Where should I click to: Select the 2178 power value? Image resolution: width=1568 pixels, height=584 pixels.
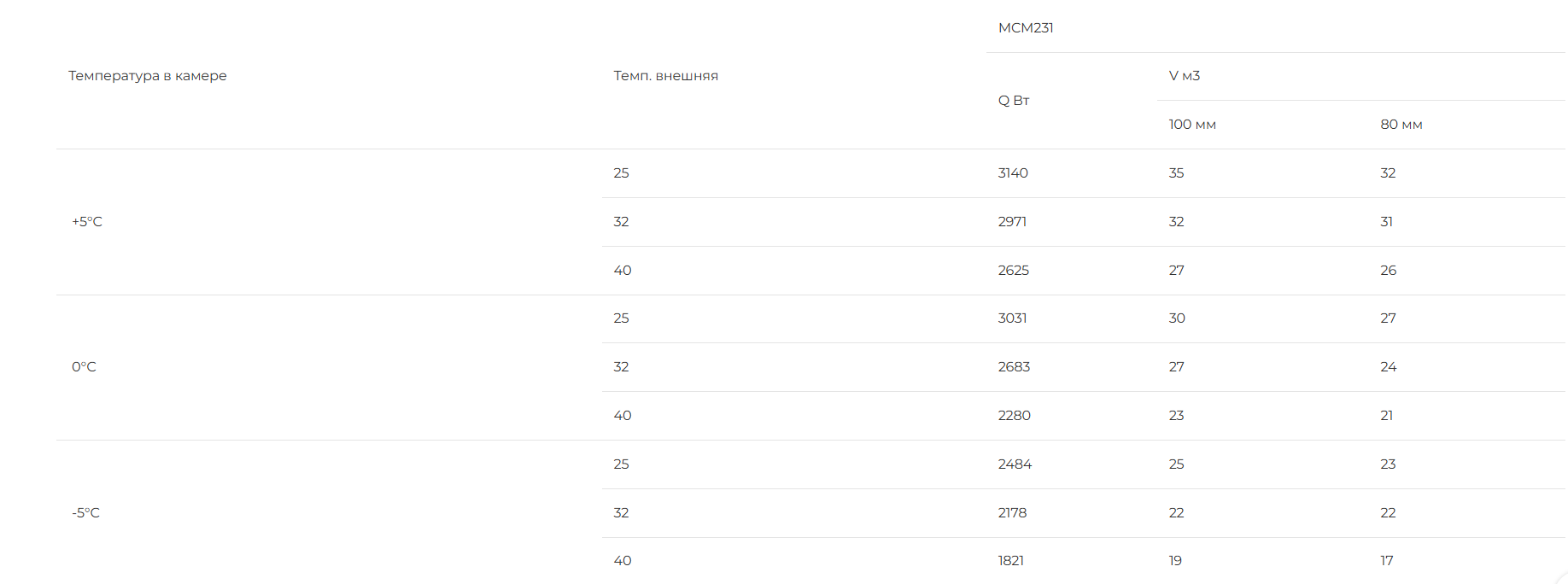[x=1012, y=513]
